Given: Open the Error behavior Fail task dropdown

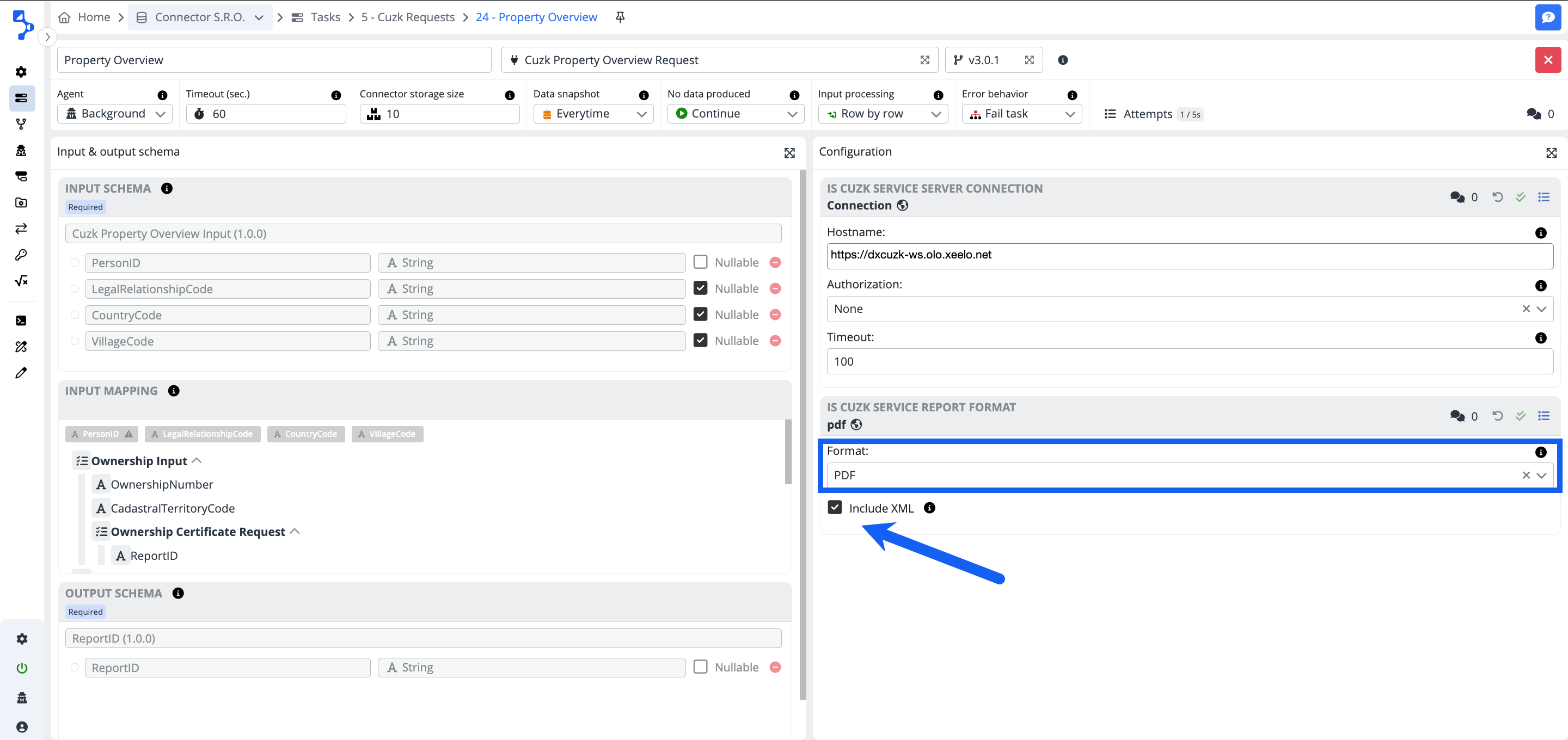Looking at the screenshot, I should click(x=1021, y=114).
